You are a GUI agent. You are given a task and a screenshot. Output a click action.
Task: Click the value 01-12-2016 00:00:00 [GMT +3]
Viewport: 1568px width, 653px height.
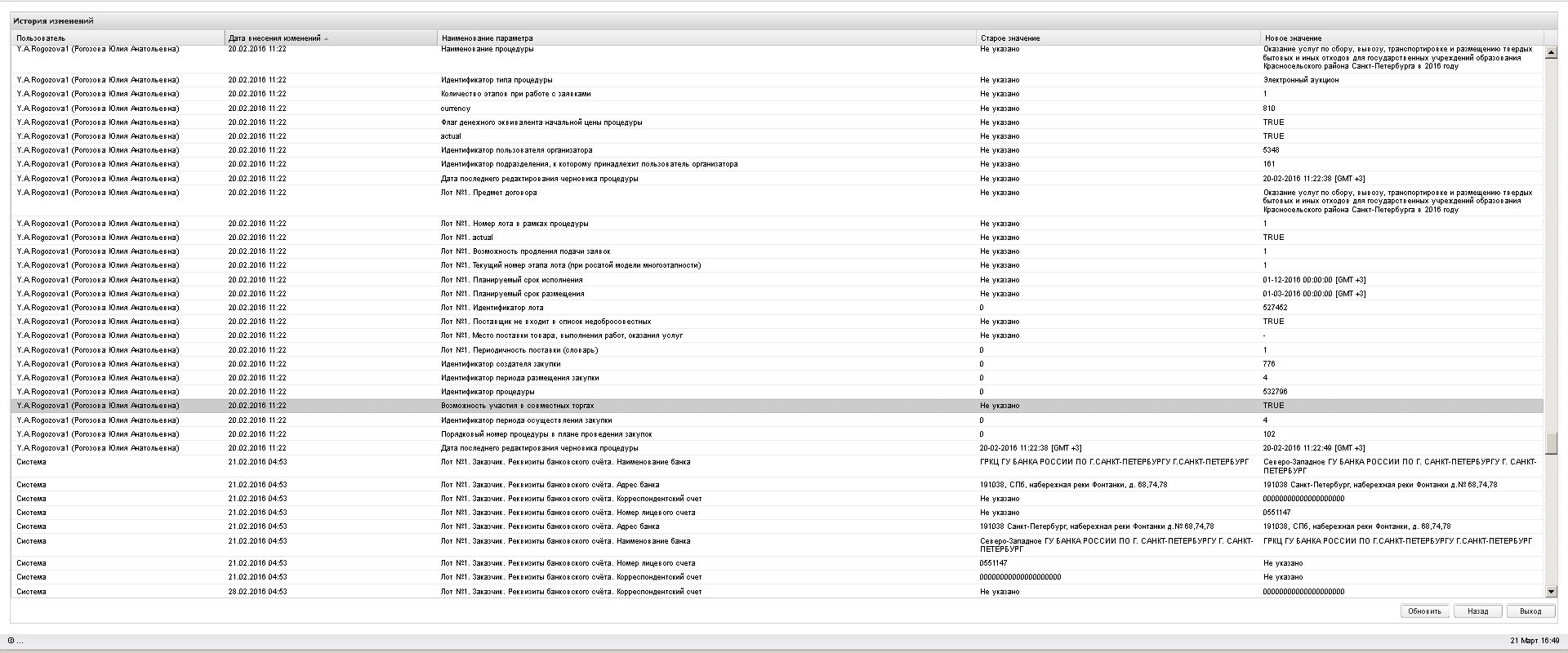click(1314, 280)
